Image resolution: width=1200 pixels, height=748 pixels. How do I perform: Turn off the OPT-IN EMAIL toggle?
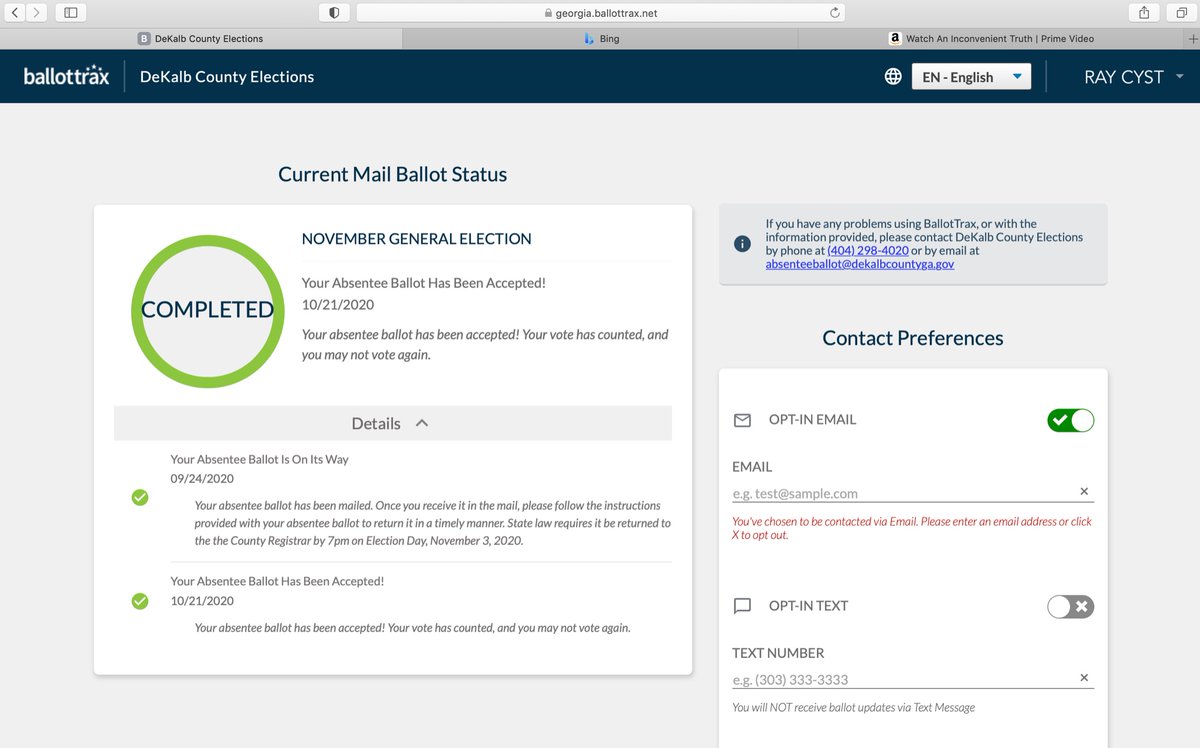(x=1070, y=420)
